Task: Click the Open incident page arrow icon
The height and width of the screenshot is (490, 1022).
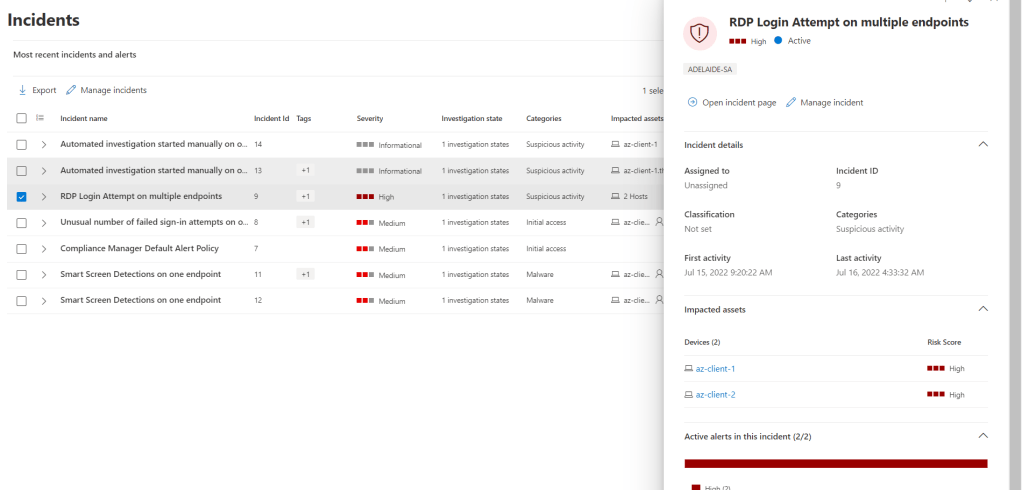Action: (x=692, y=102)
